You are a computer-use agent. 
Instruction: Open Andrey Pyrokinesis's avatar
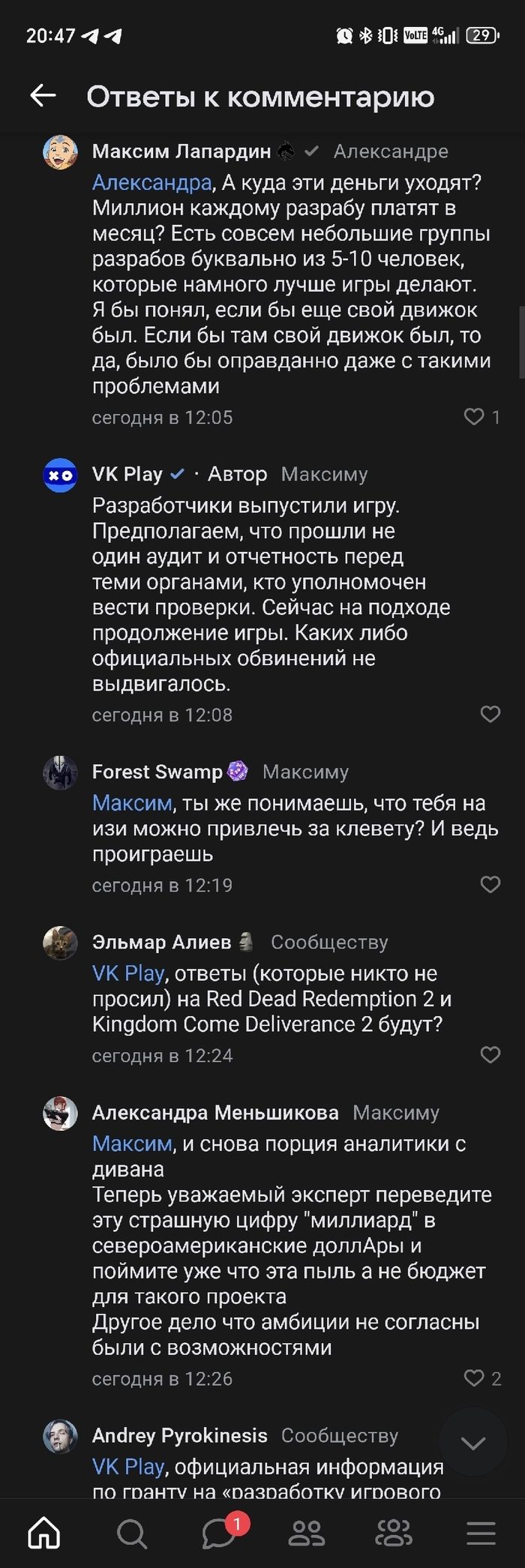click(60, 1436)
